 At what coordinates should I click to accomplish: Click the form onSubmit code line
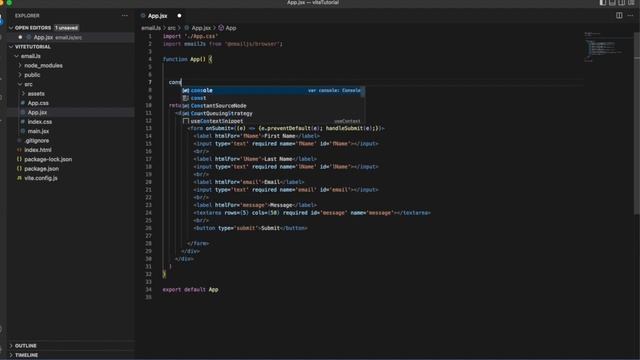286,128
